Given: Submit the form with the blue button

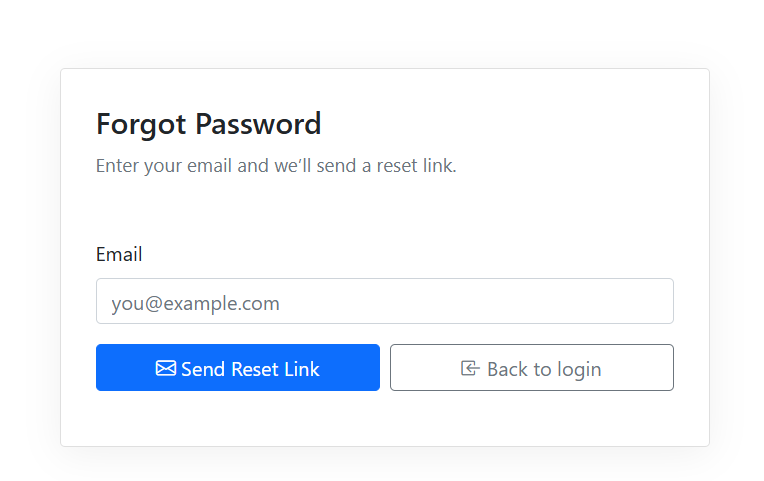Looking at the screenshot, I should coord(237,368).
